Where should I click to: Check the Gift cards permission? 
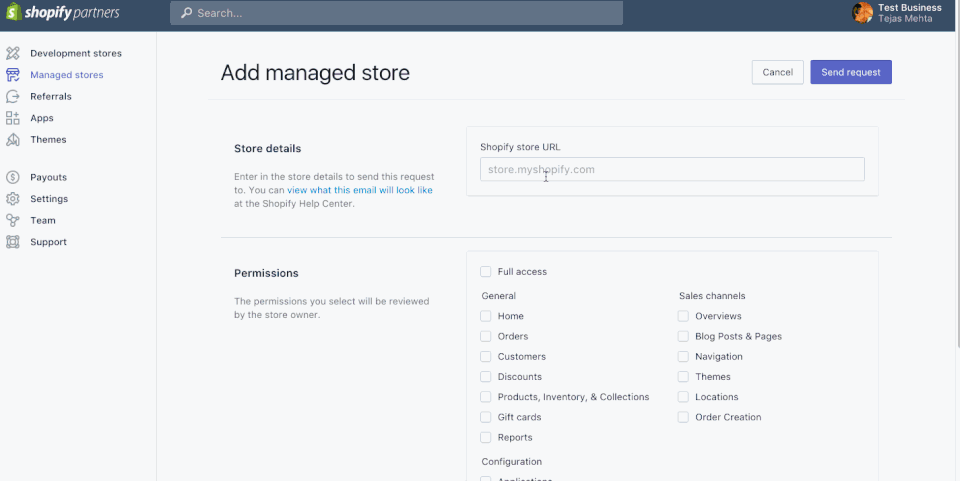click(x=486, y=417)
